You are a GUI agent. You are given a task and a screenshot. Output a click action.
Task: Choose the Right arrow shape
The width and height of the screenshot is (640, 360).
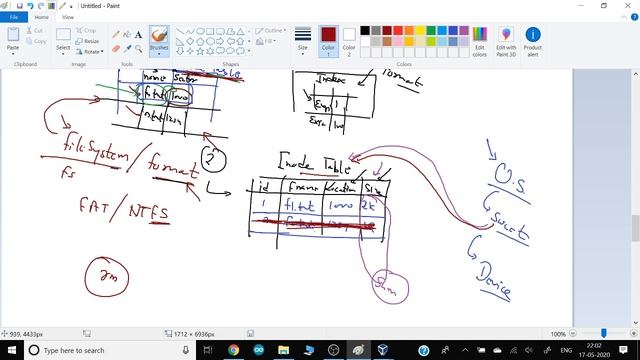(x=220, y=41)
